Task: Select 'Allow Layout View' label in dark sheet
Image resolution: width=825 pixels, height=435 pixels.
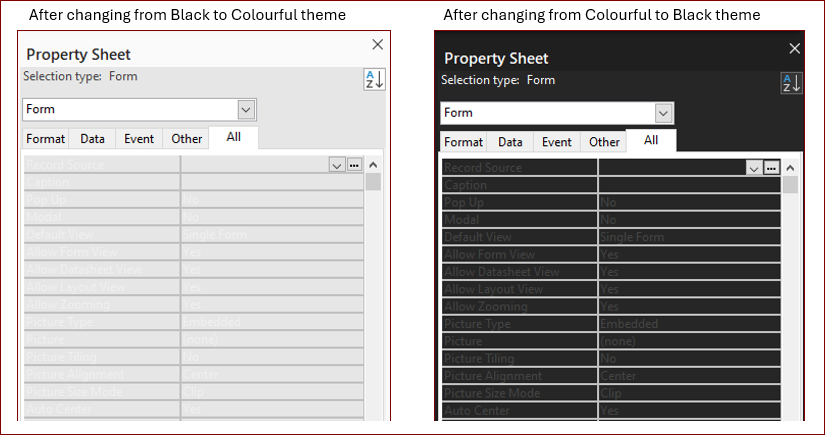Action: tap(494, 289)
